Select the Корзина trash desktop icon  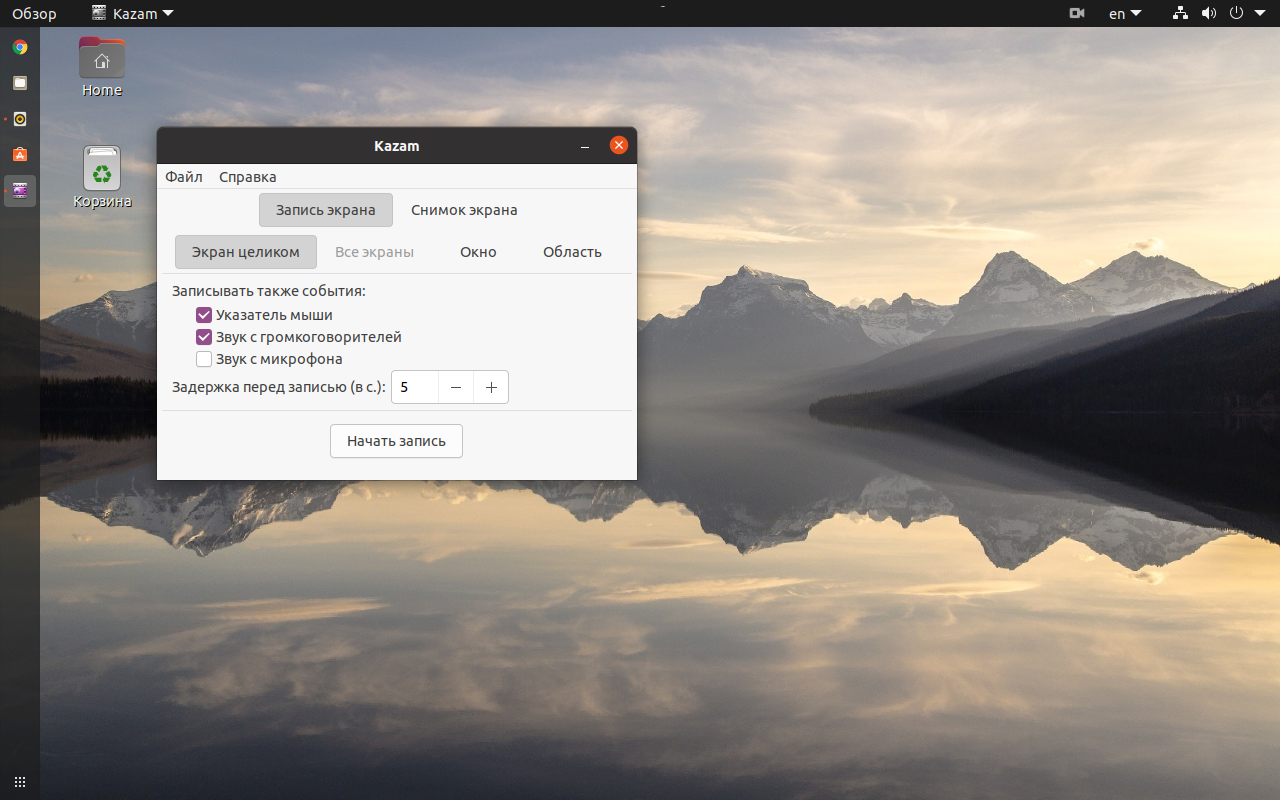[x=102, y=177]
